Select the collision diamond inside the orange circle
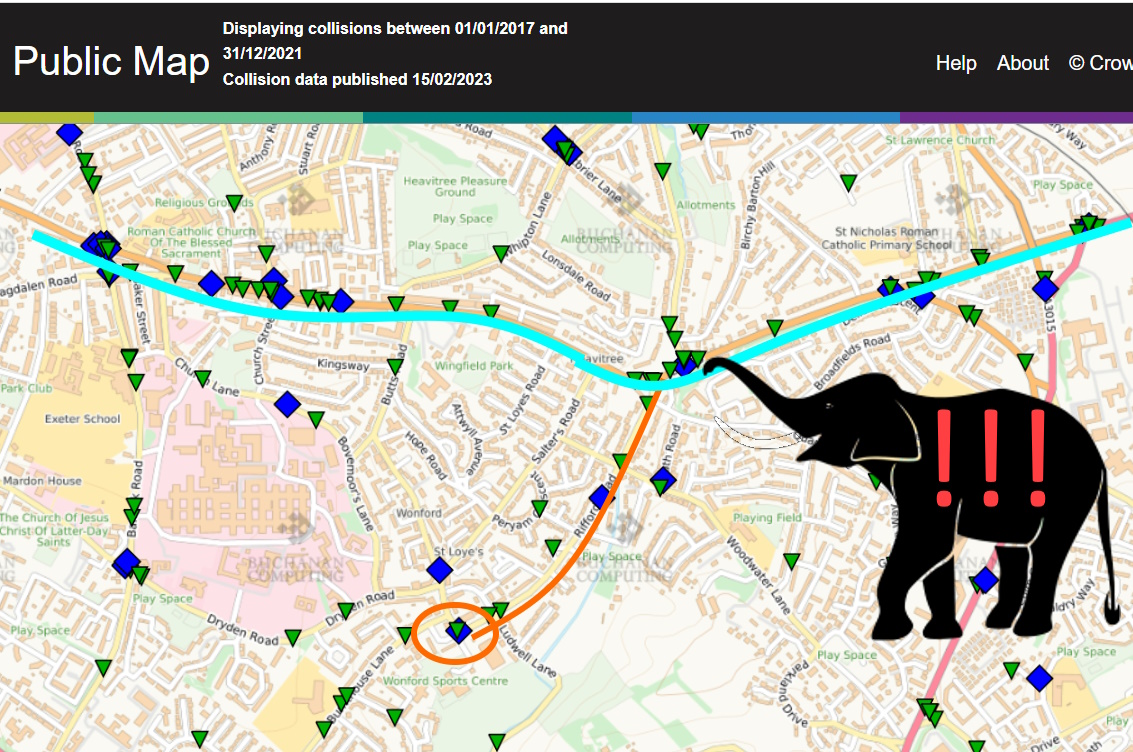Image resolution: width=1133 pixels, height=752 pixels. pos(458,630)
